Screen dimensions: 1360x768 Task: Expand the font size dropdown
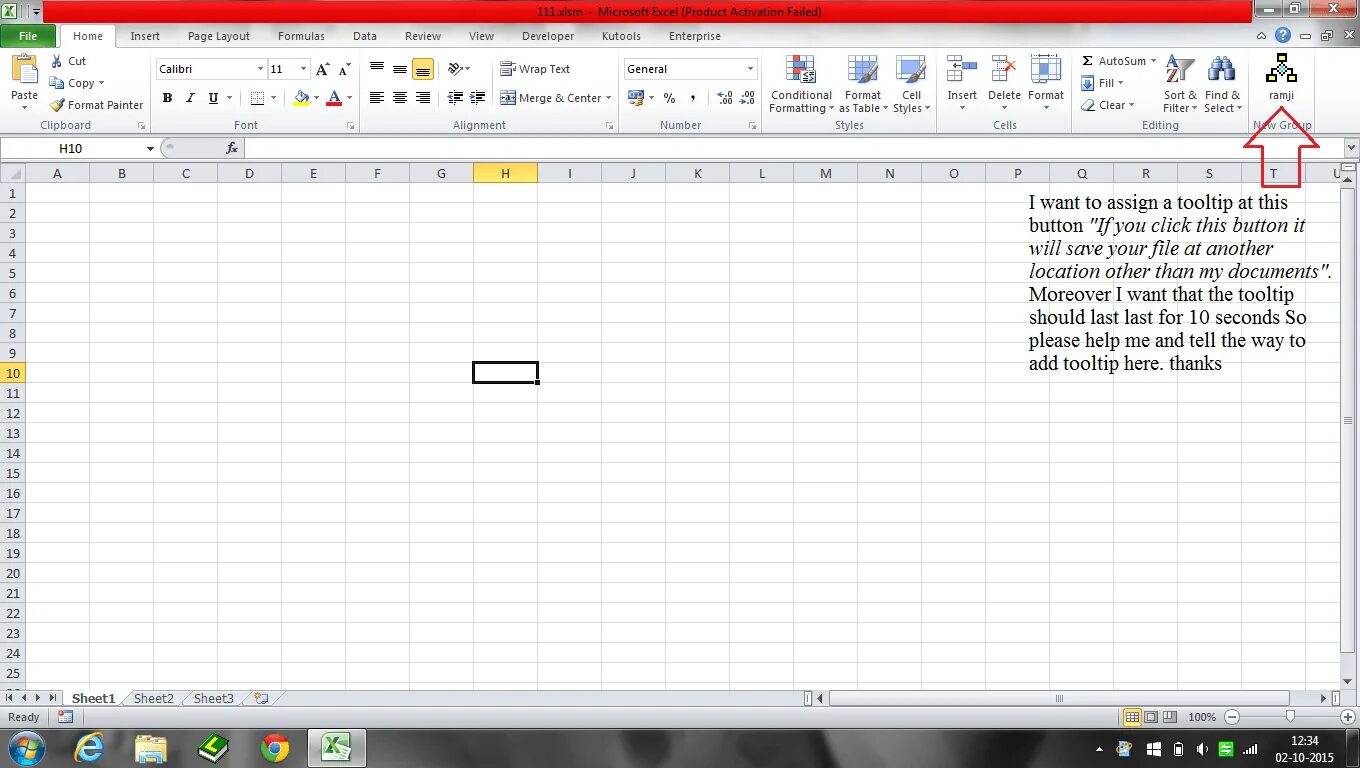[x=304, y=69]
